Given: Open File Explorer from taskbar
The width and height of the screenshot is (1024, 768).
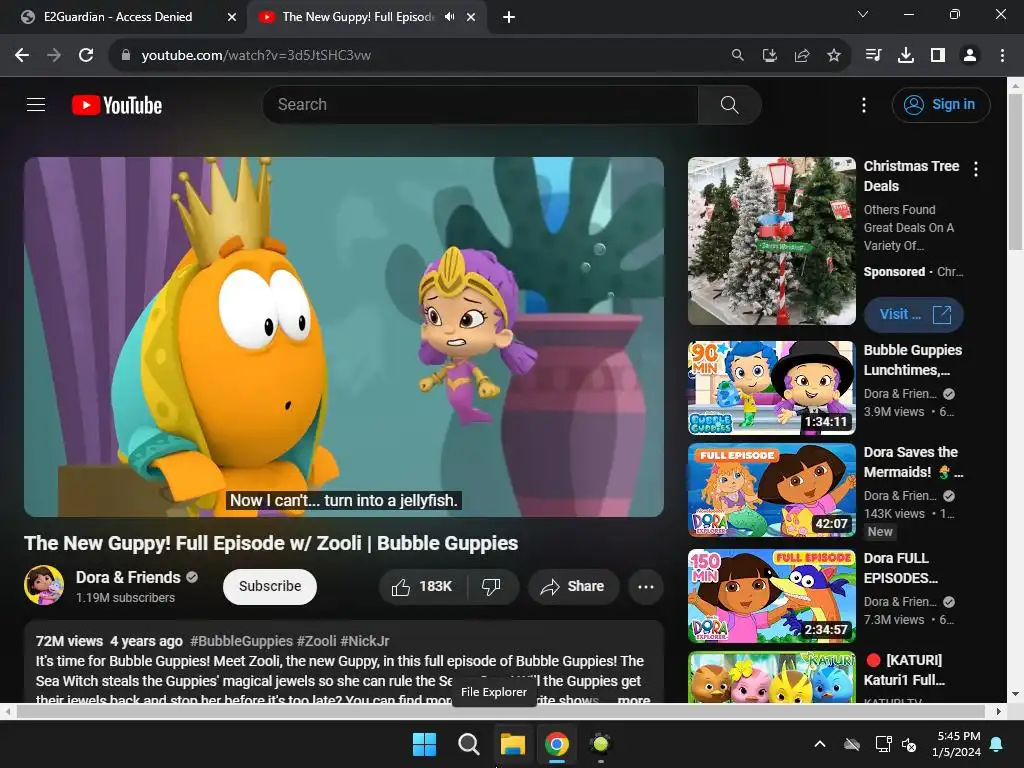Looking at the screenshot, I should coord(513,744).
